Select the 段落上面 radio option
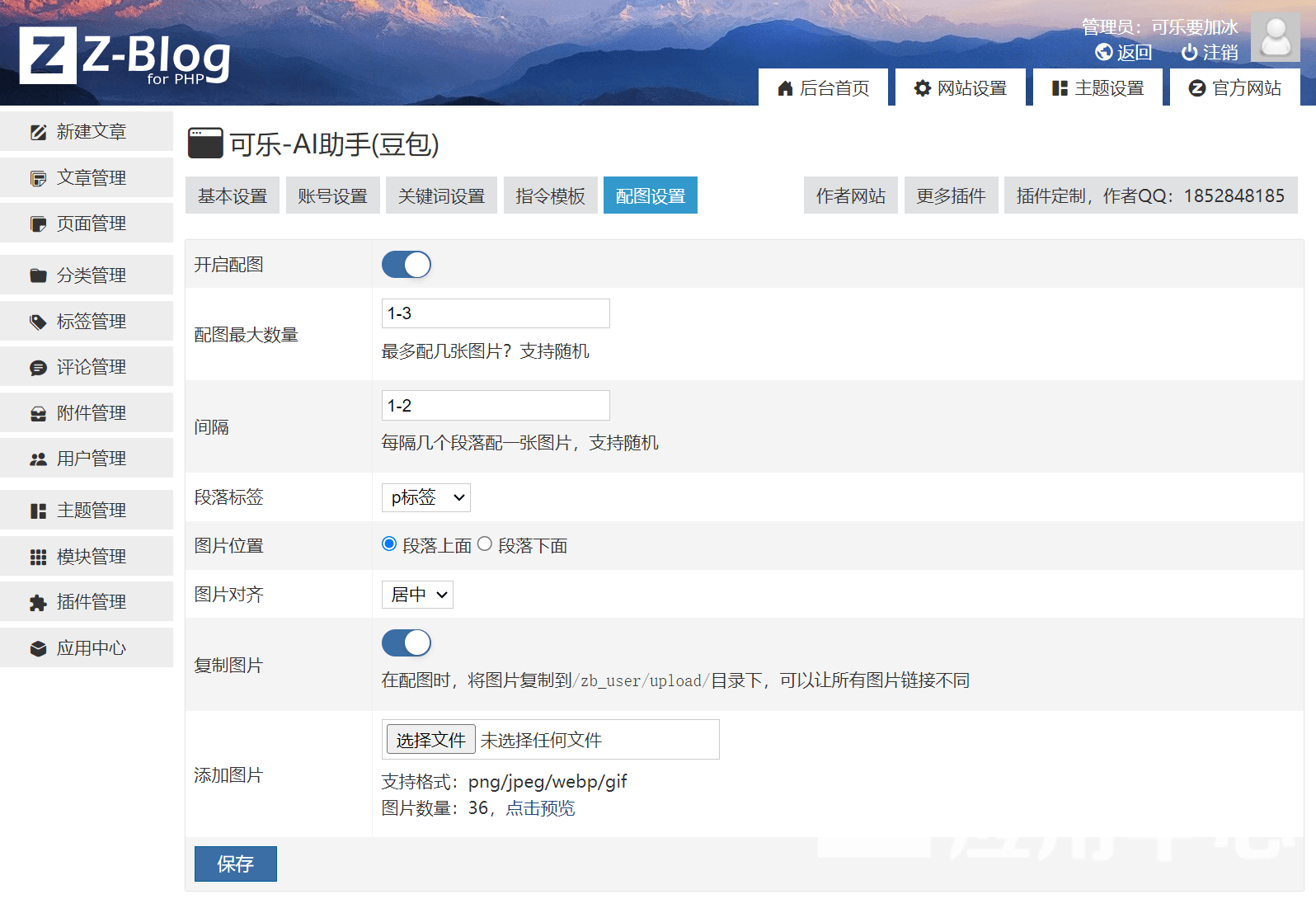This screenshot has height=899, width=1316. click(x=389, y=544)
